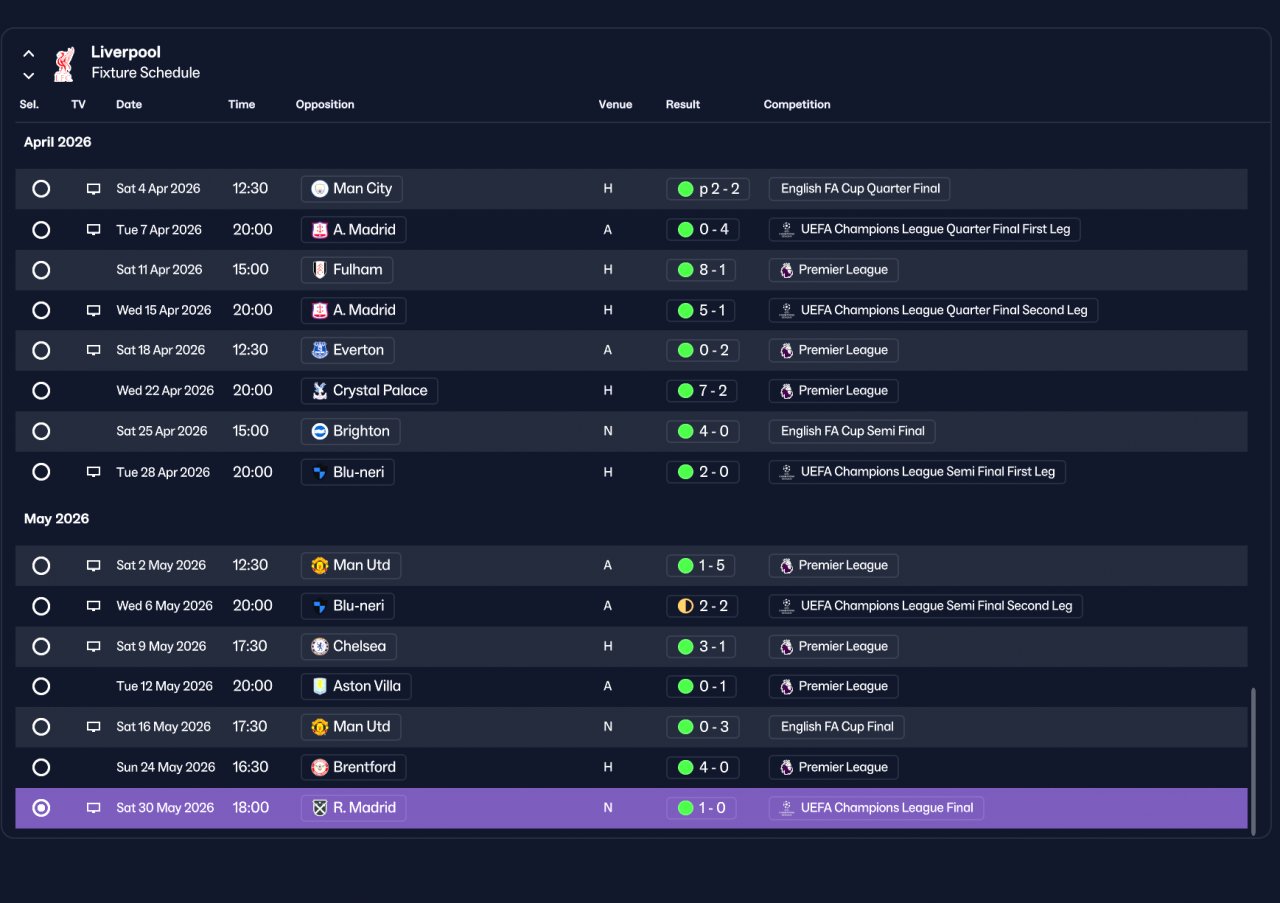
Task: Click the vertical scrollbar thumb on fixture list
Action: coord(1253,758)
